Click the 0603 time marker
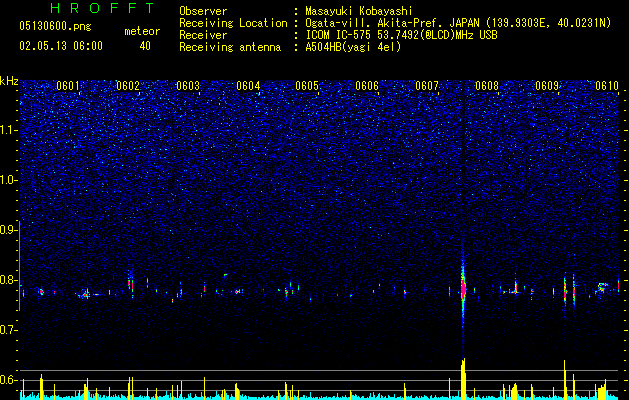629x400 pixels. pyautogui.click(x=188, y=86)
